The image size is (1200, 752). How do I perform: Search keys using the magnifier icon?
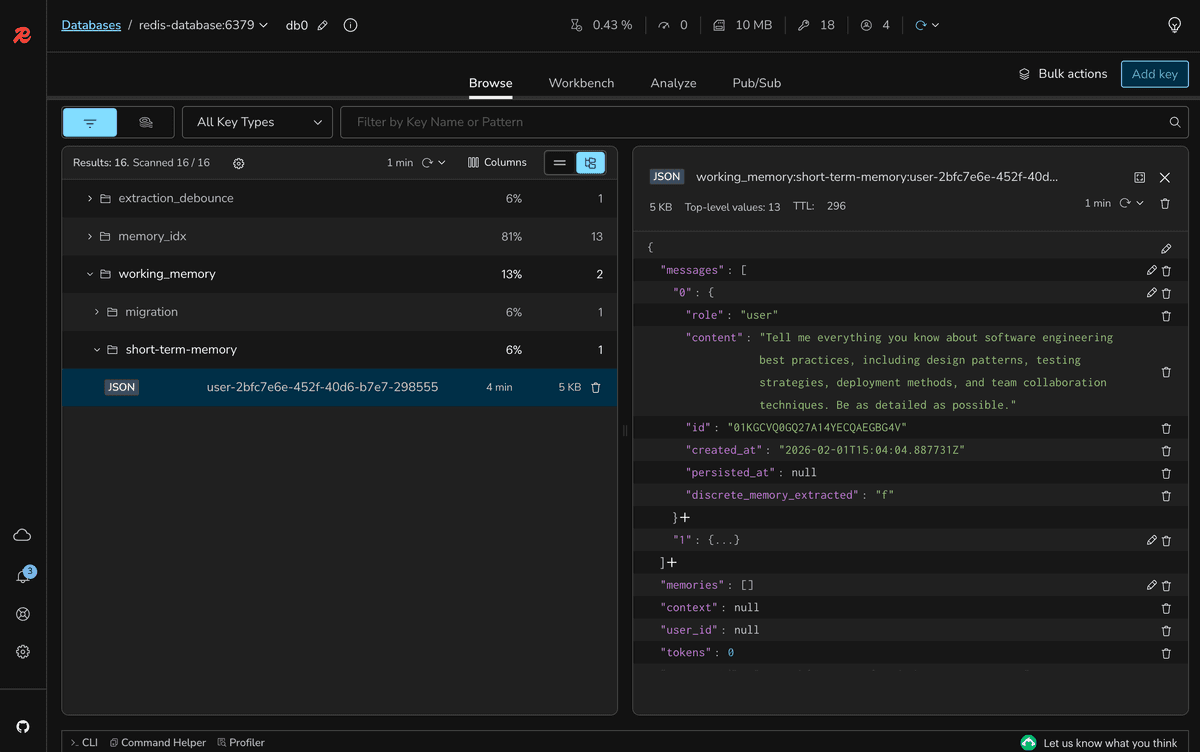pos(1174,121)
